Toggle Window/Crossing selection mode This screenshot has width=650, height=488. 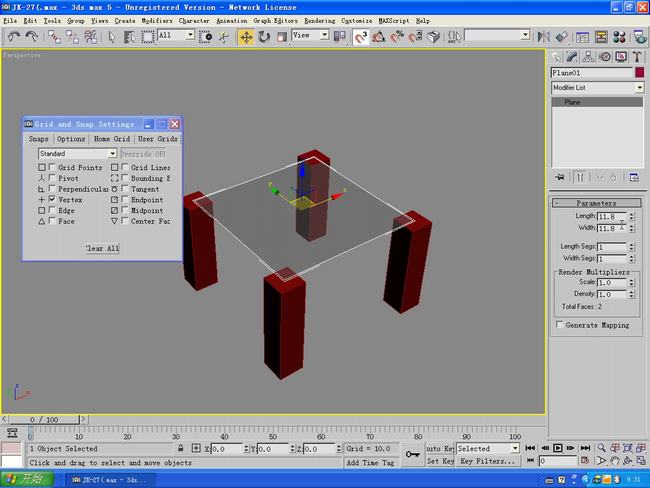[x=205, y=37]
